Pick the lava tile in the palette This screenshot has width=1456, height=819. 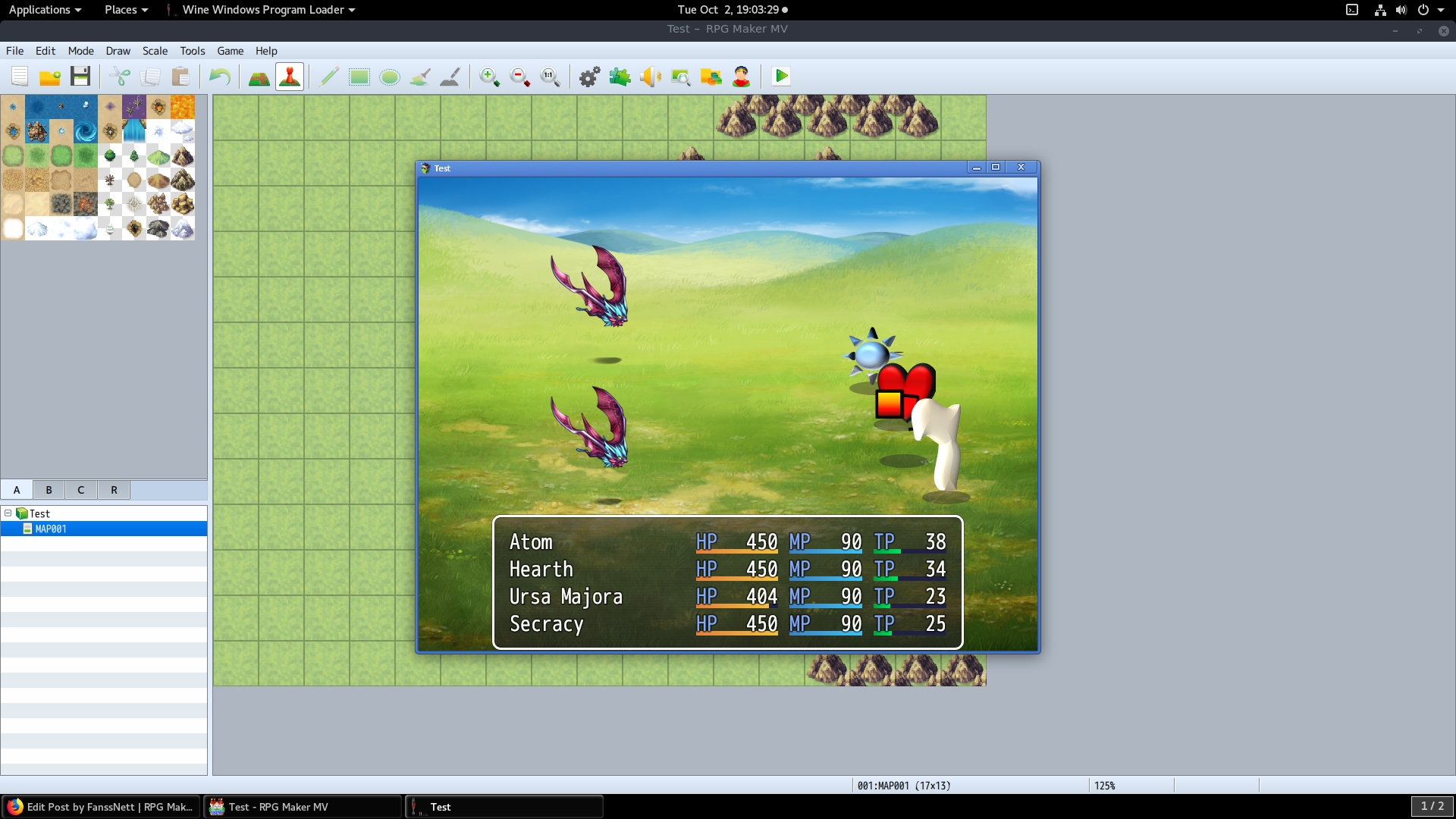coord(183,107)
